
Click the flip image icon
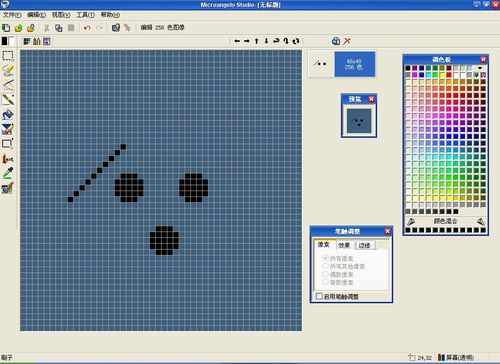click(x=276, y=41)
